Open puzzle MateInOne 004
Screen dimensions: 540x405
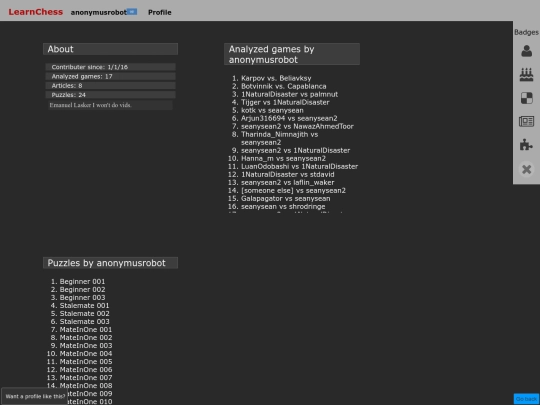(86, 353)
